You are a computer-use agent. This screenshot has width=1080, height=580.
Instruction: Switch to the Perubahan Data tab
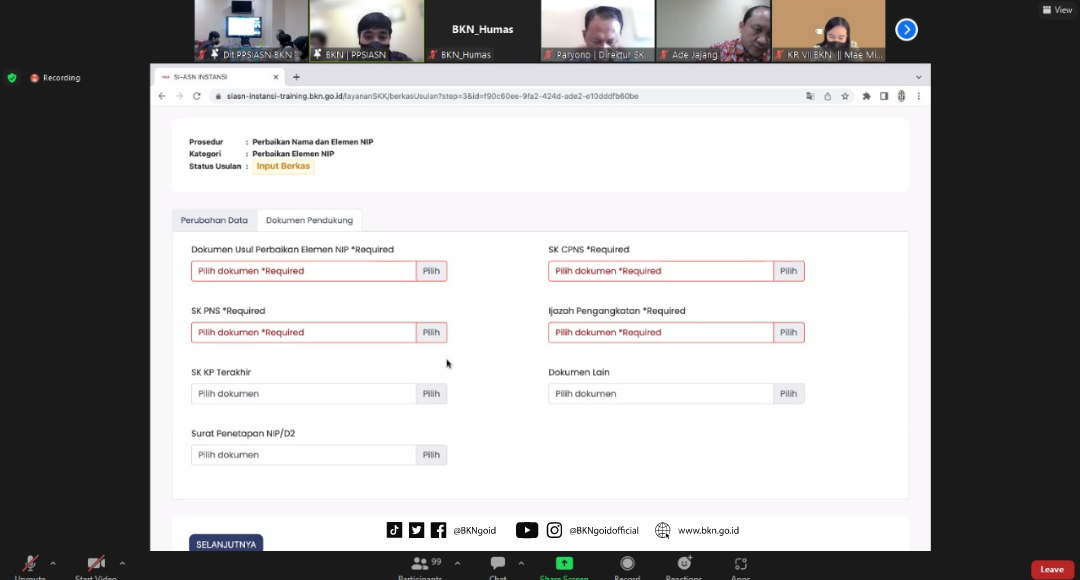[214, 220]
